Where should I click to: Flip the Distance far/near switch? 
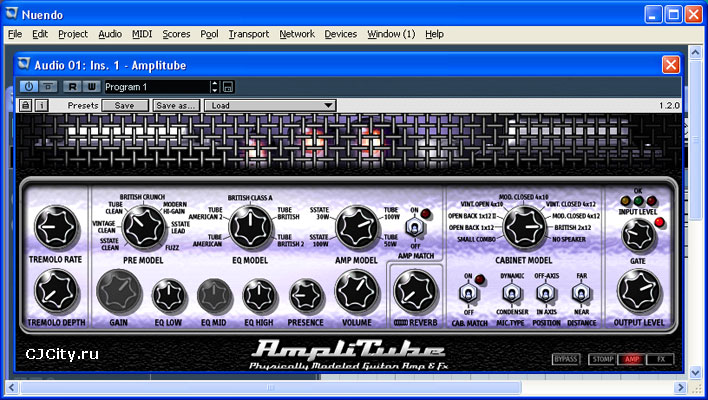(581, 294)
